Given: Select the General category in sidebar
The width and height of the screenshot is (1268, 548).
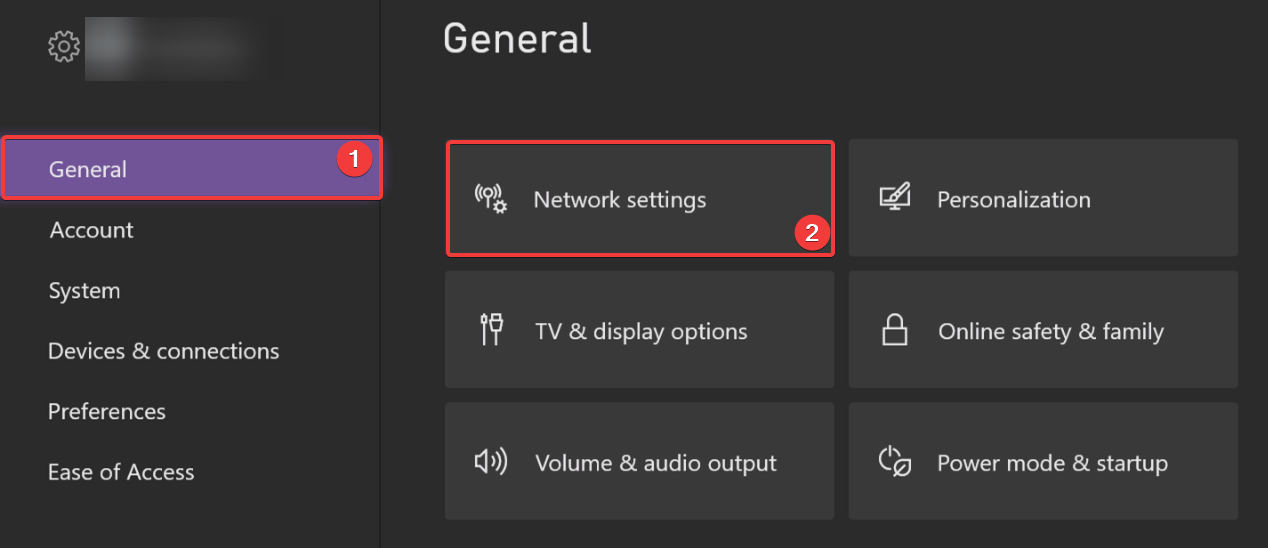Looking at the screenshot, I should [88, 169].
